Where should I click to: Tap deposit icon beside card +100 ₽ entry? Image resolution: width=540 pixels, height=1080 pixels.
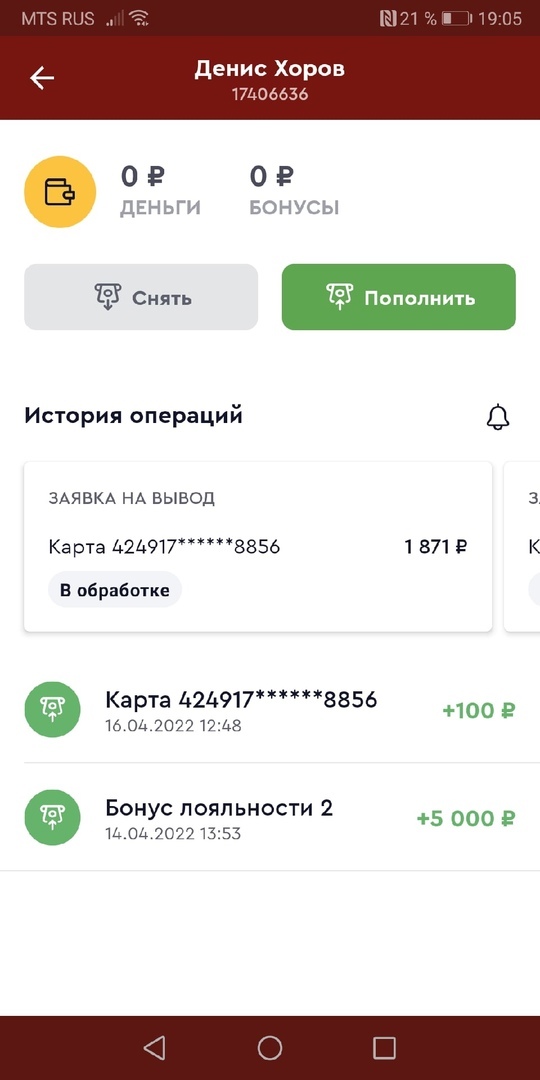pos(52,709)
